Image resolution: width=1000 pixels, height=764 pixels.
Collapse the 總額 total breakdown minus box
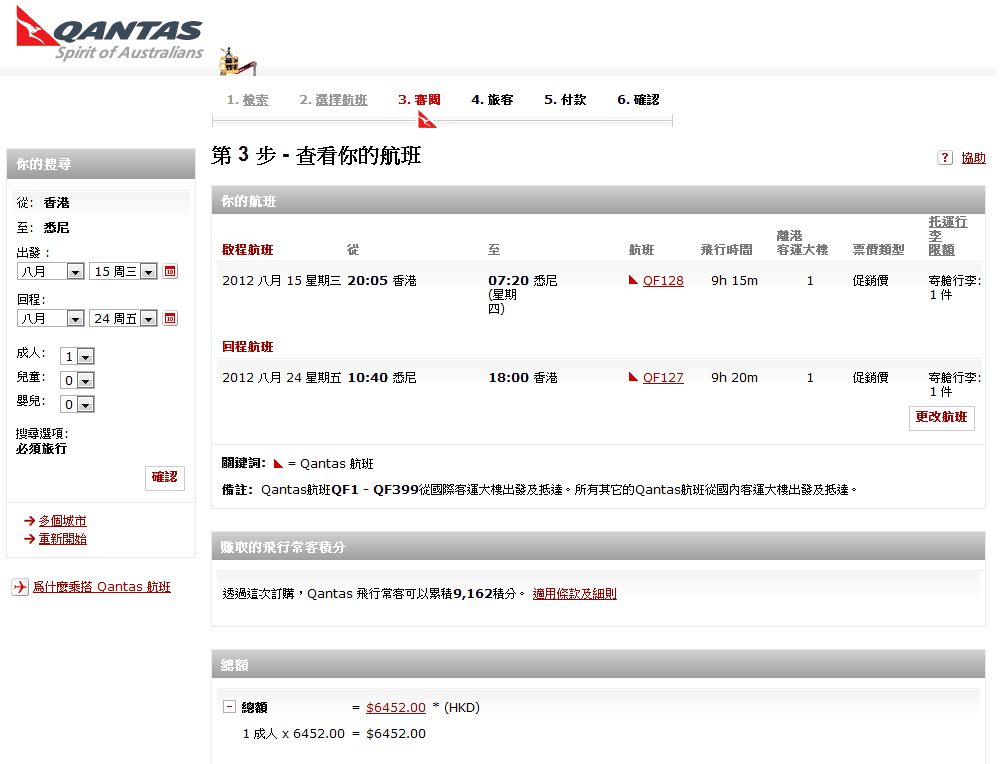pos(229,707)
